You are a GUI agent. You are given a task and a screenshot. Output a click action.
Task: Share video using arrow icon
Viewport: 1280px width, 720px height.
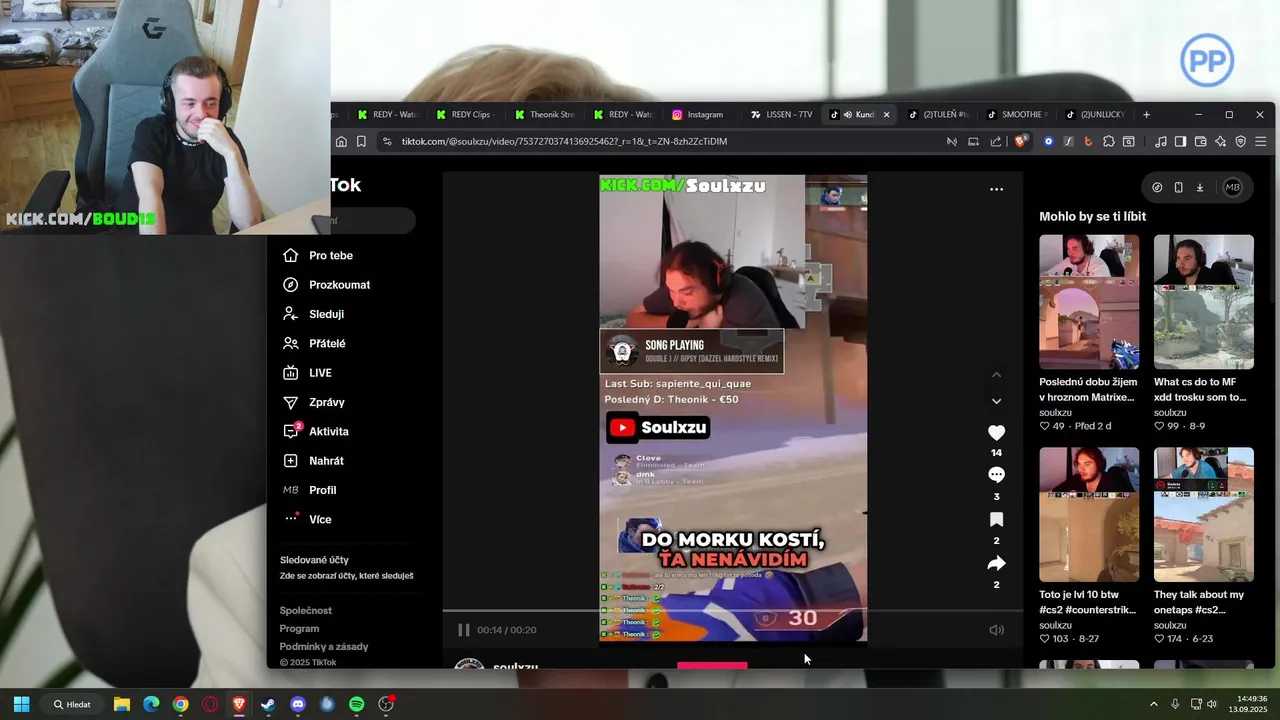tap(996, 563)
